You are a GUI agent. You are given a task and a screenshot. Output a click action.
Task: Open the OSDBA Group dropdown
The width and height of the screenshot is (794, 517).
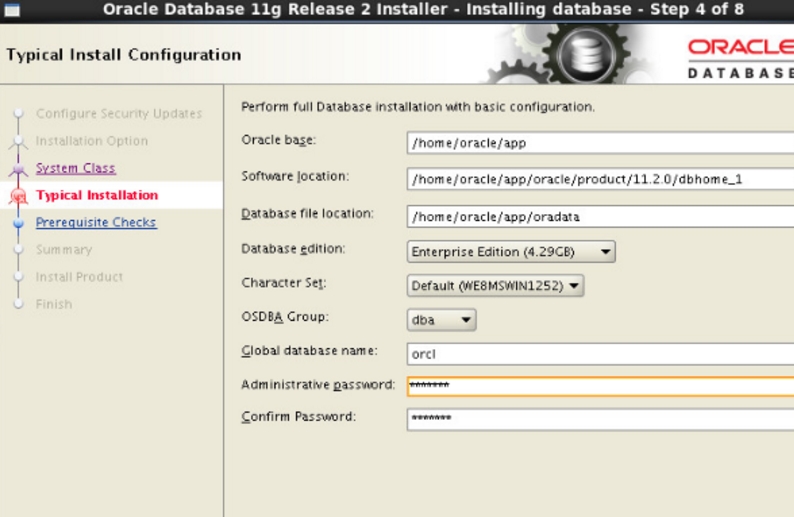(x=441, y=320)
